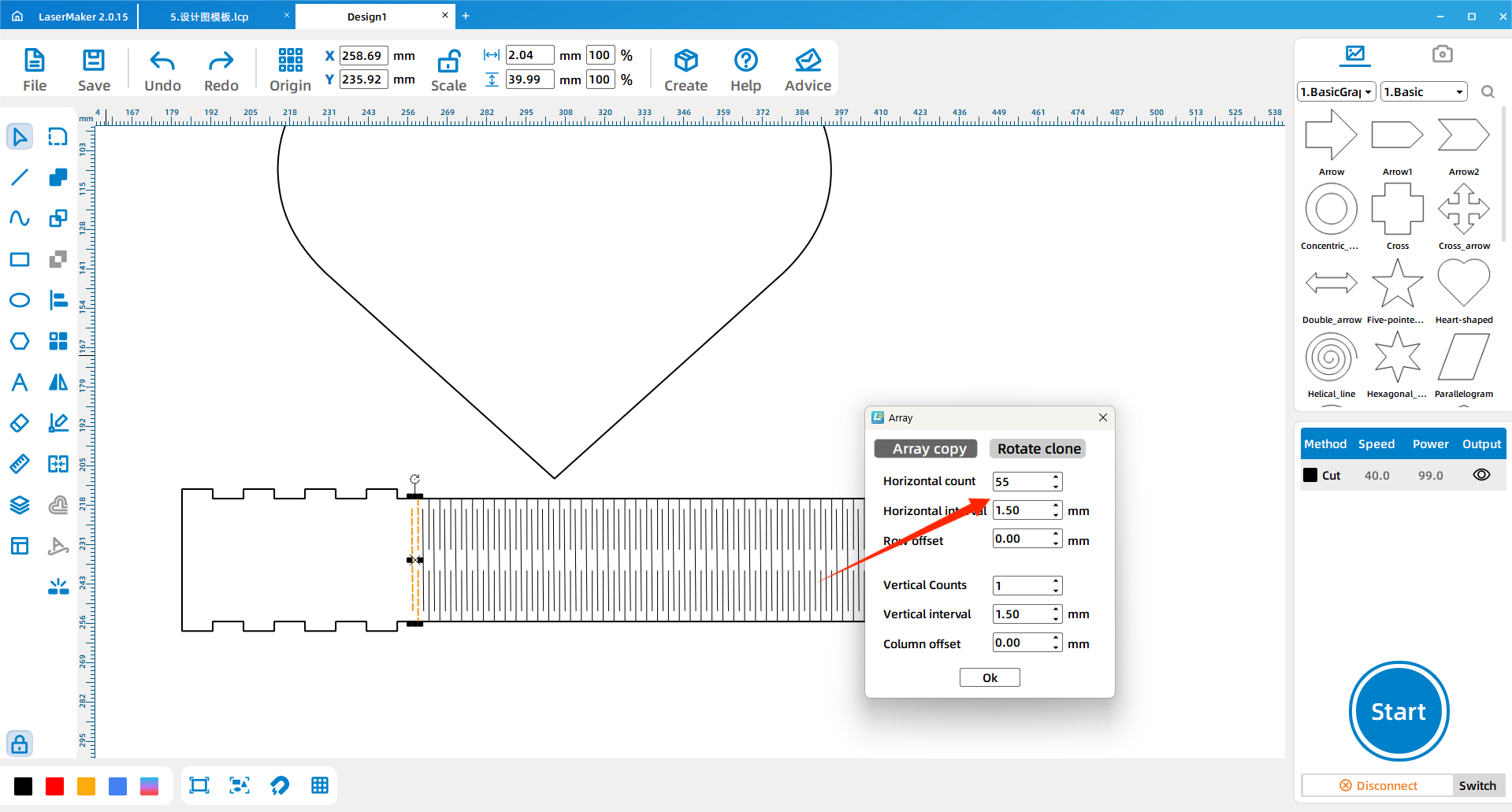Image resolution: width=1512 pixels, height=812 pixels.
Task: Switch to the Design1 tab
Action: pyautogui.click(x=367, y=17)
